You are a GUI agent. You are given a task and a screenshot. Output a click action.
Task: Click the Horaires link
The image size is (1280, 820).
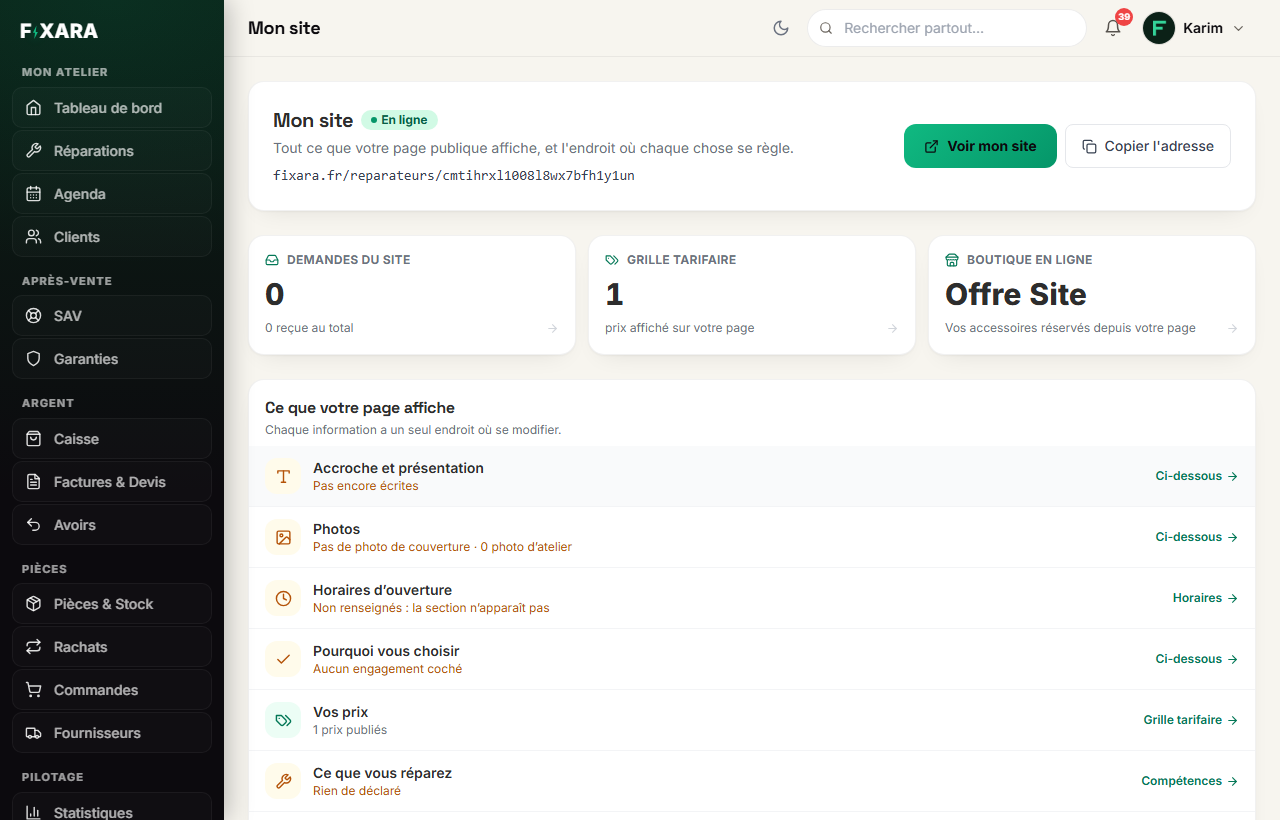[x=1206, y=598]
